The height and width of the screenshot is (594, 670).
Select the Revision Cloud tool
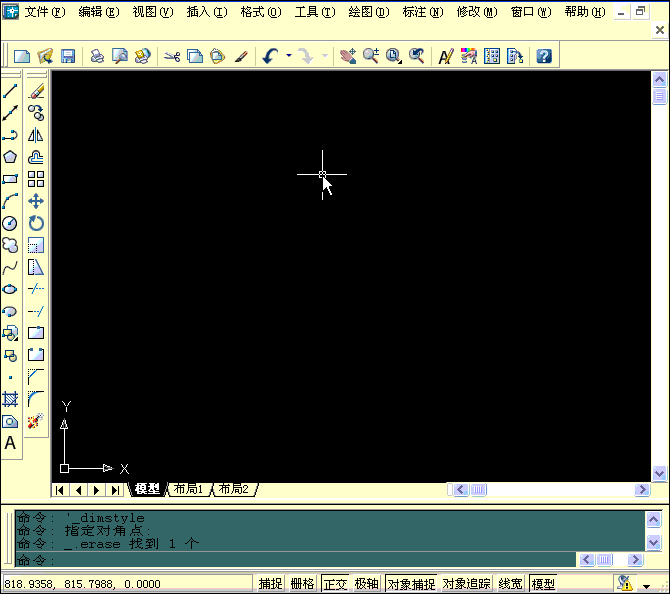click(10, 245)
